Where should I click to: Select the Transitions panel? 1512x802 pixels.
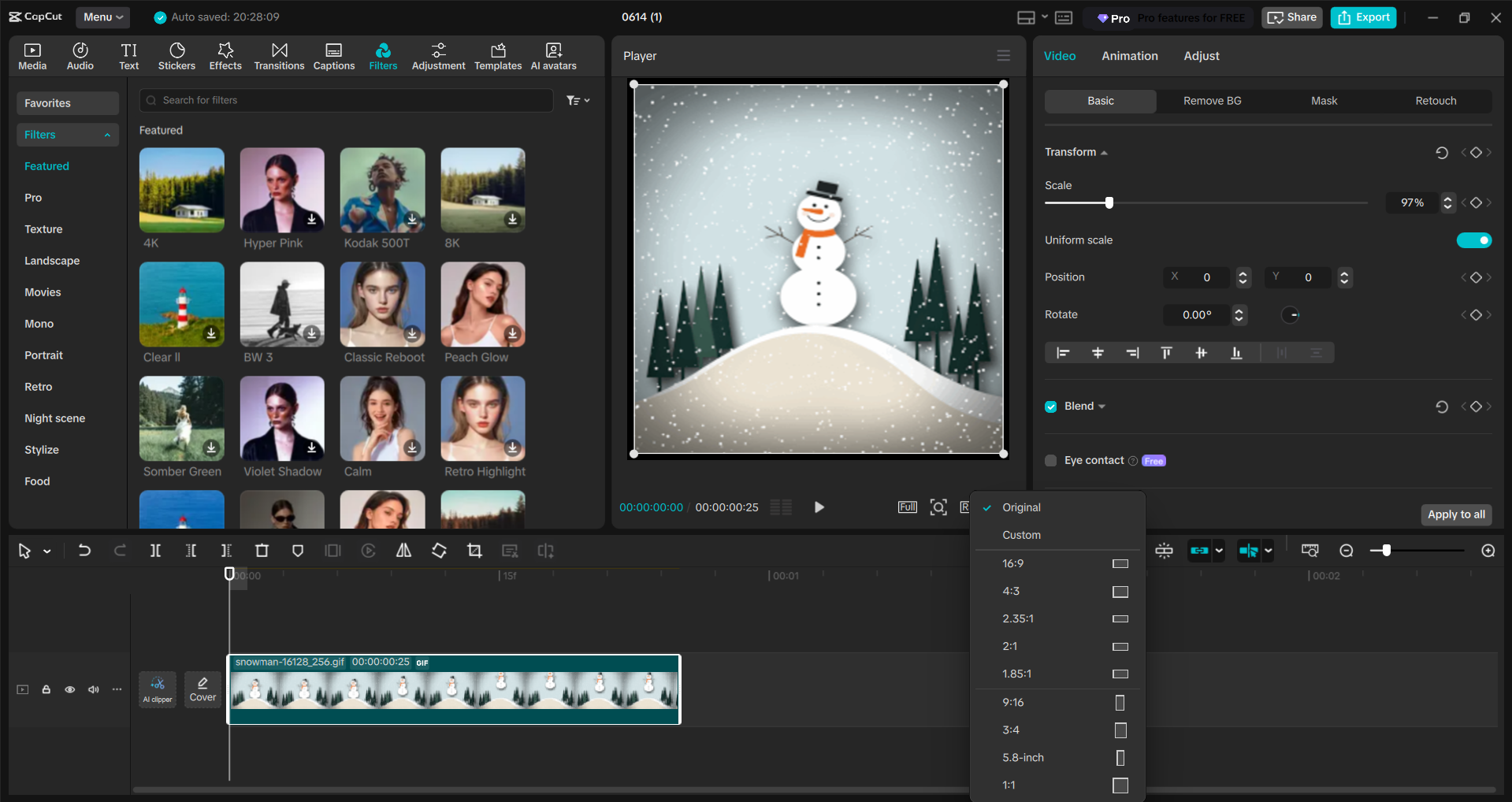click(279, 55)
